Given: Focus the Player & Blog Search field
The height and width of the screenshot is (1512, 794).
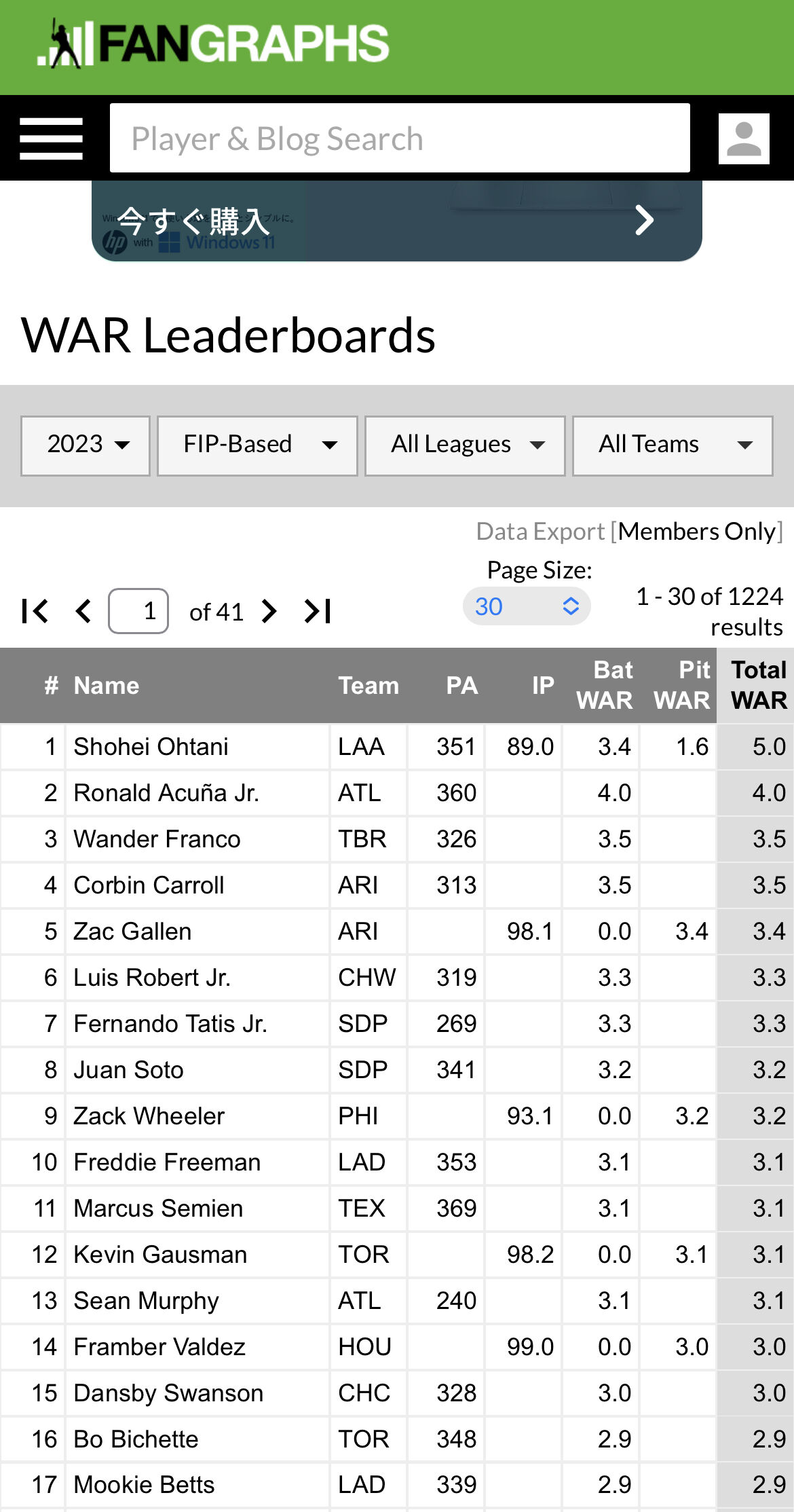Looking at the screenshot, I should (x=400, y=139).
